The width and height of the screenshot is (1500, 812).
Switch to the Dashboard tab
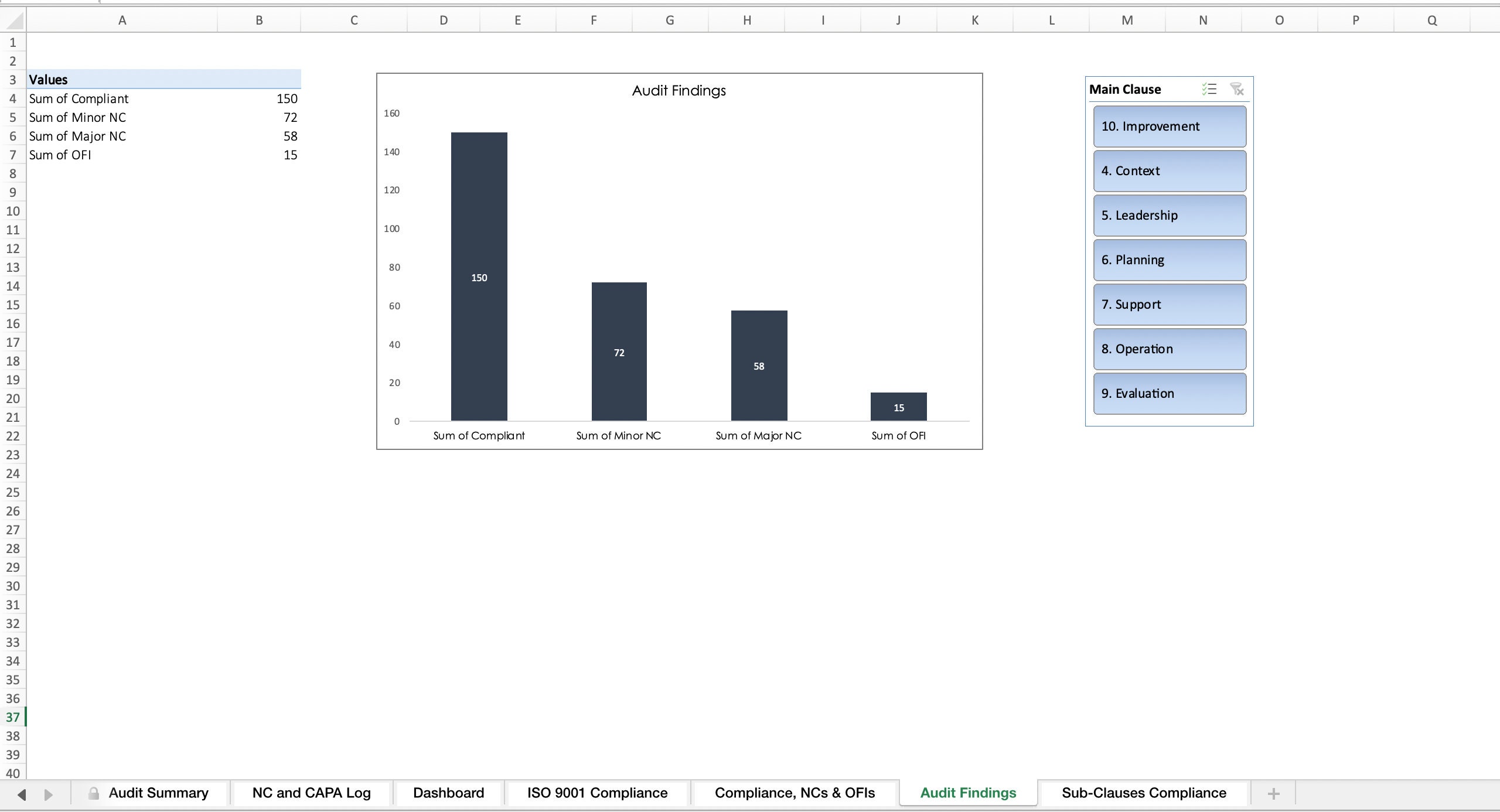(x=448, y=793)
